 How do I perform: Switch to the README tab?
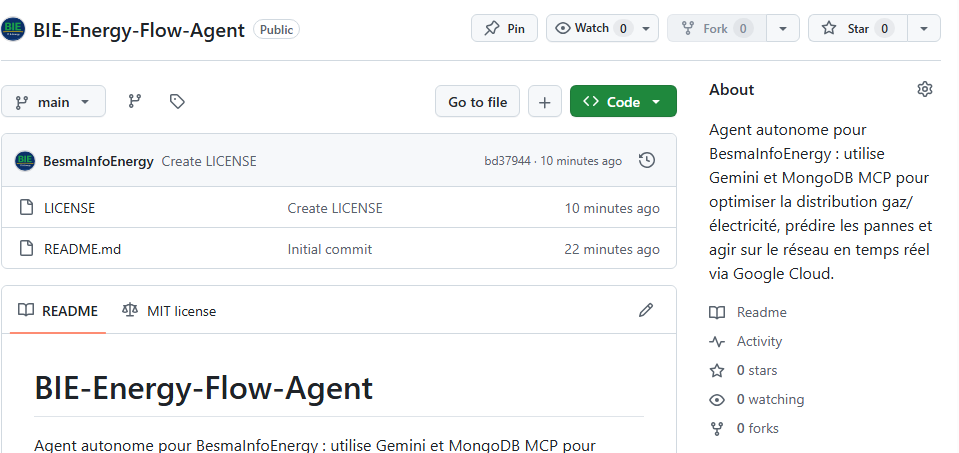click(x=58, y=311)
